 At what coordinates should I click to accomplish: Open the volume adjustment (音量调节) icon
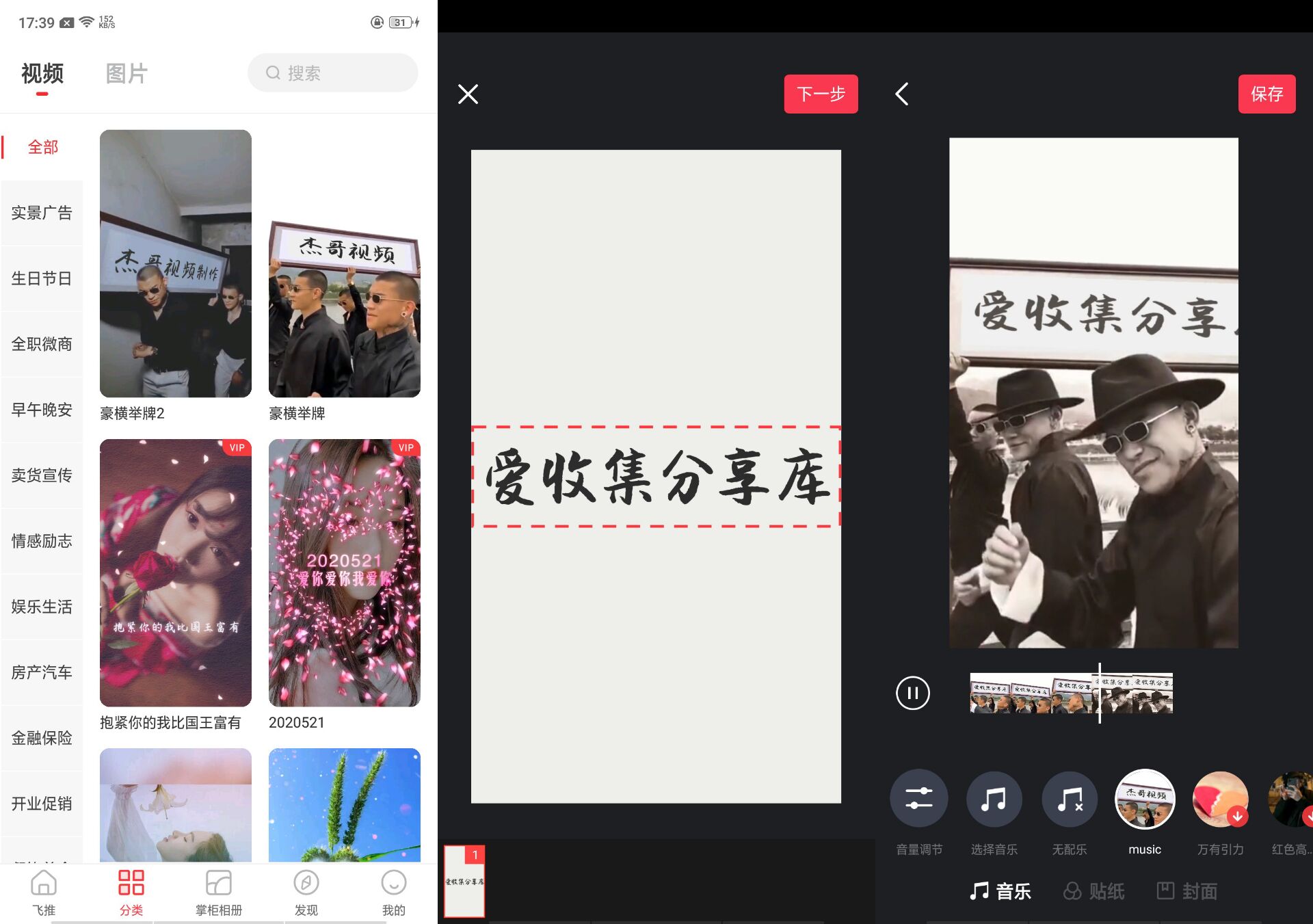[x=918, y=799]
